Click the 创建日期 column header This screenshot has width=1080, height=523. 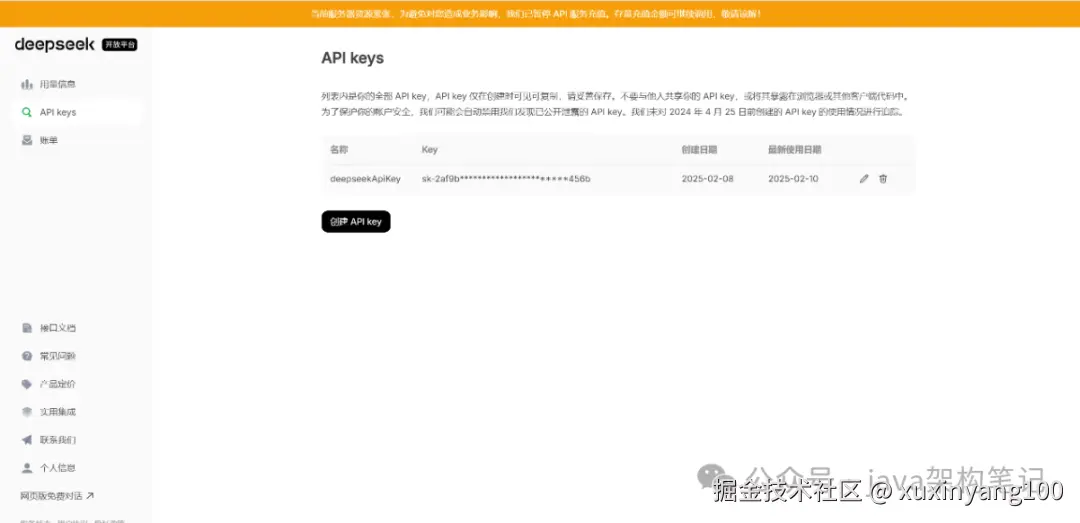(698, 150)
